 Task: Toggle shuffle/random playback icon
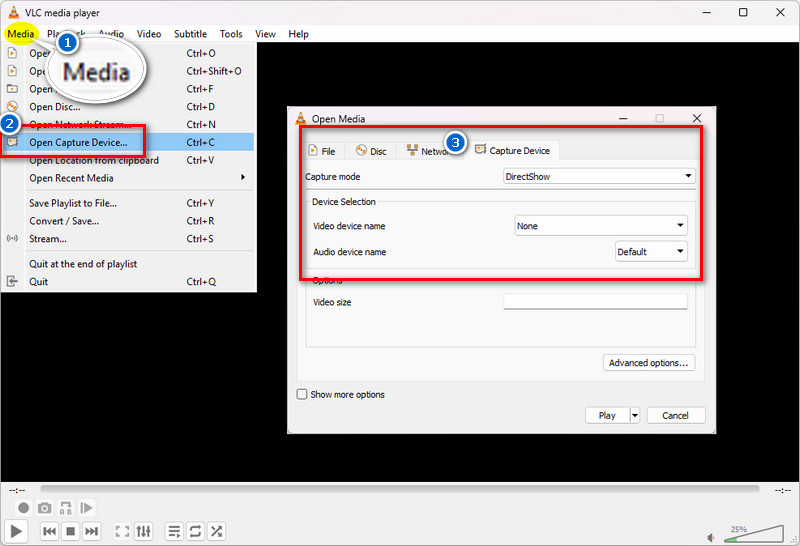[216, 531]
